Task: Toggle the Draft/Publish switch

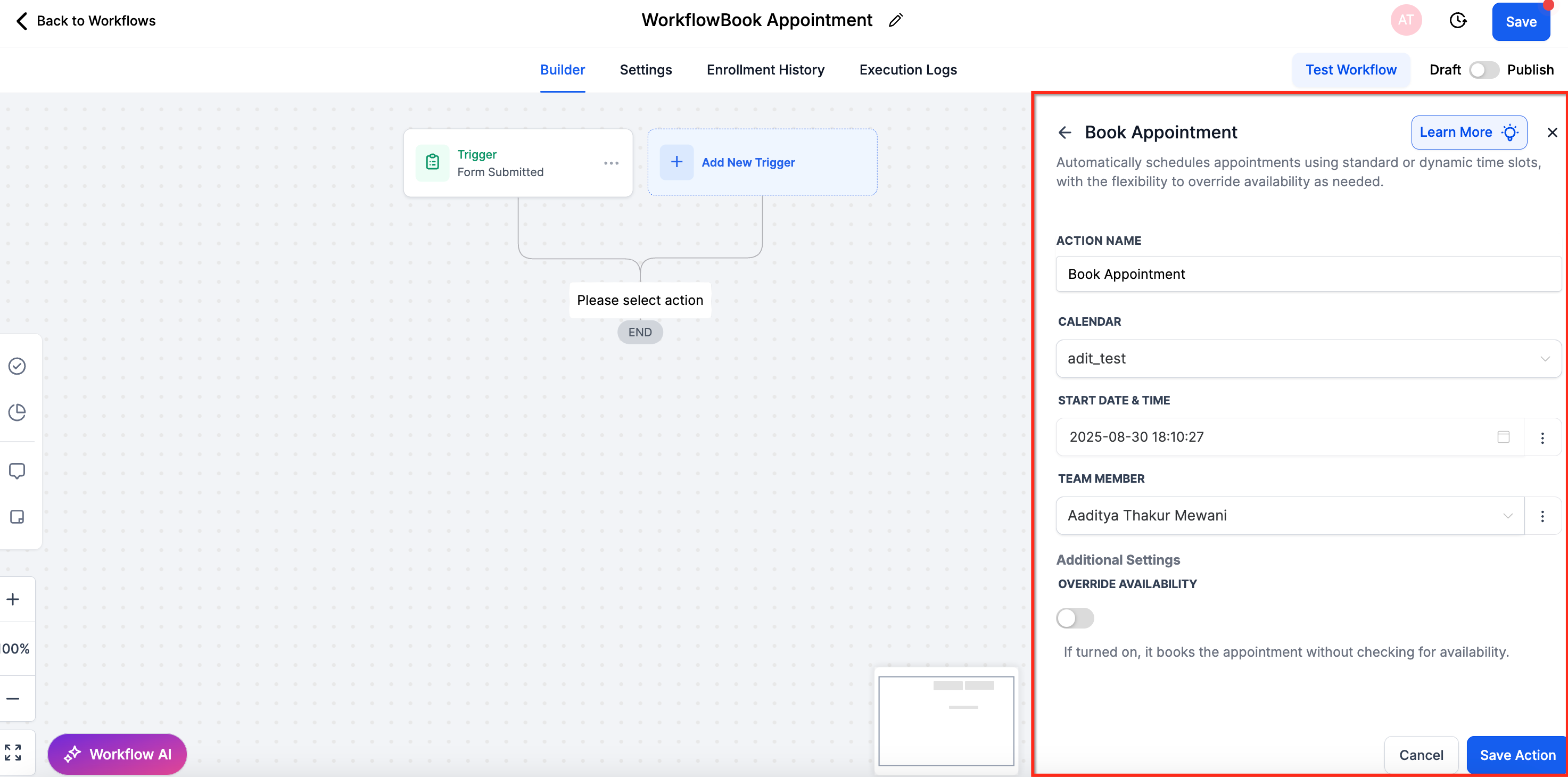Action: pyautogui.click(x=1483, y=70)
